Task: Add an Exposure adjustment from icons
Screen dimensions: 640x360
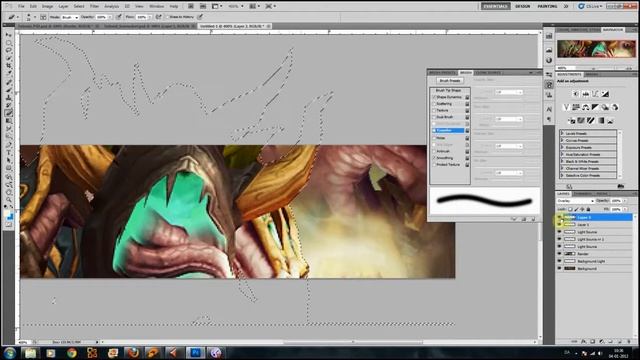Action: 605,94
